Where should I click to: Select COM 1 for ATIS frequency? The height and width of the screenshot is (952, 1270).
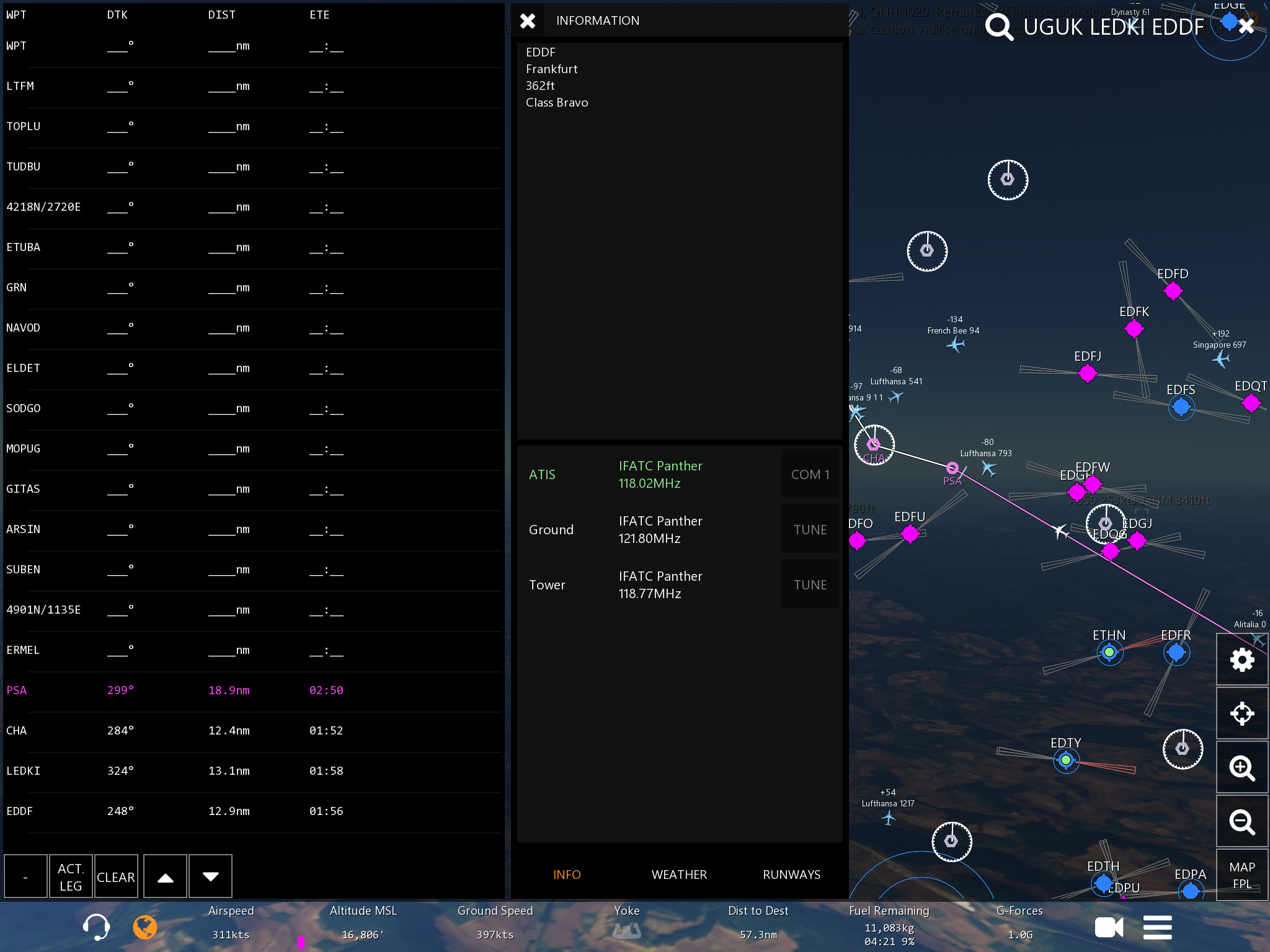pos(810,475)
